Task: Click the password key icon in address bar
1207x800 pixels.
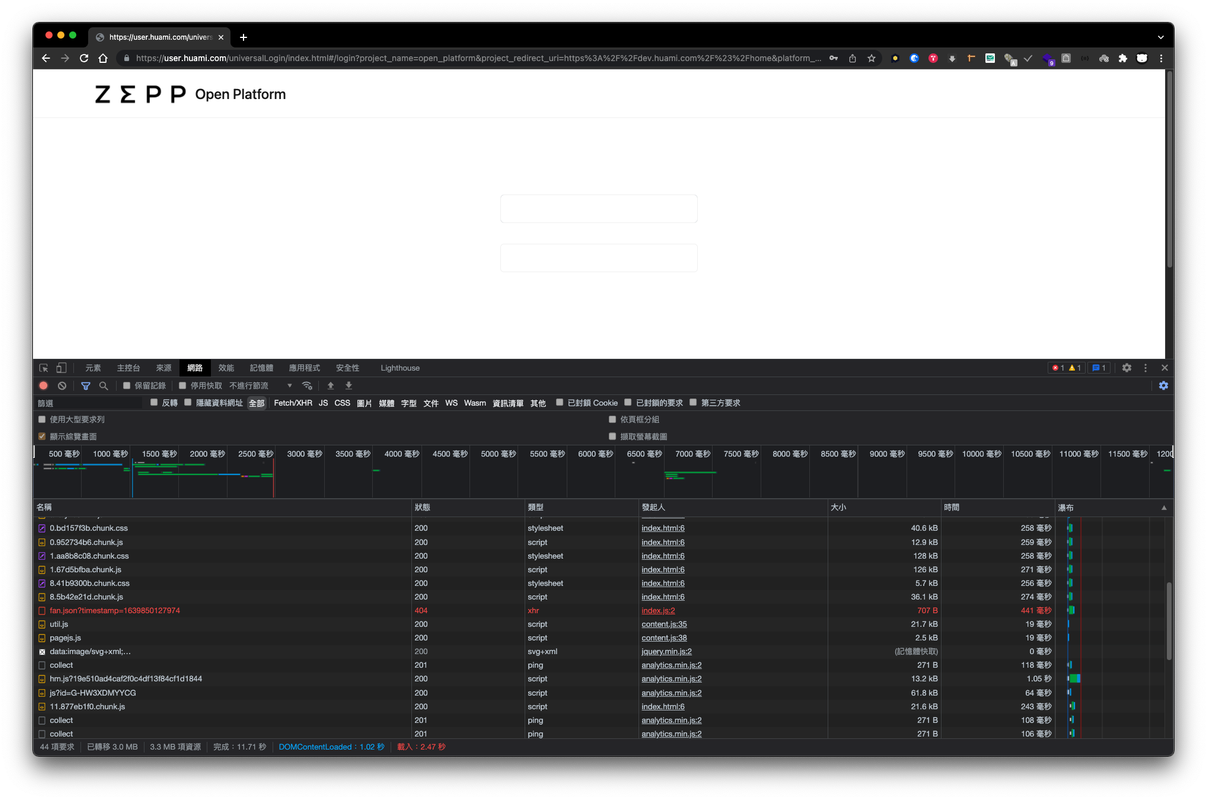Action: 833,59
